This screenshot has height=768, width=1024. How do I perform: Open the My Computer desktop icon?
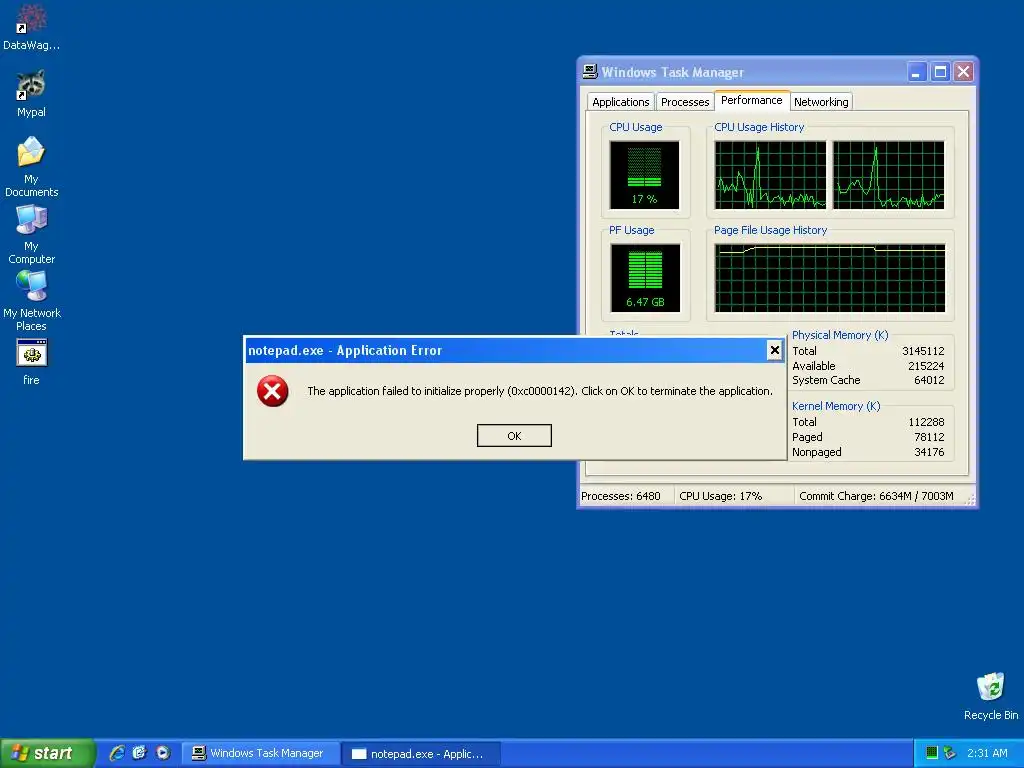click(31, 234)
